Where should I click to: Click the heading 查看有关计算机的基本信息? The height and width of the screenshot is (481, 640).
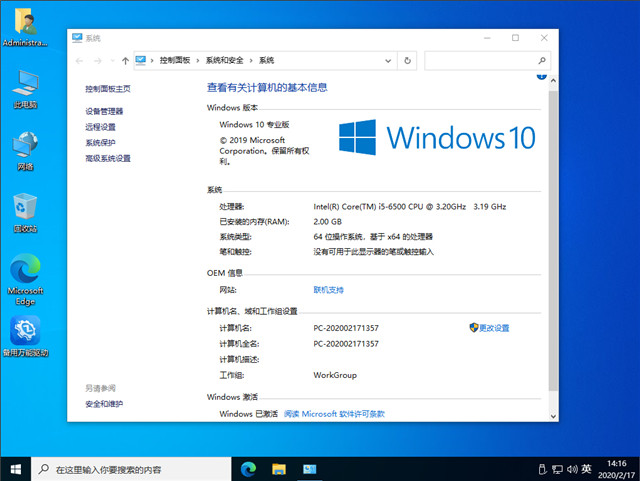267,87
